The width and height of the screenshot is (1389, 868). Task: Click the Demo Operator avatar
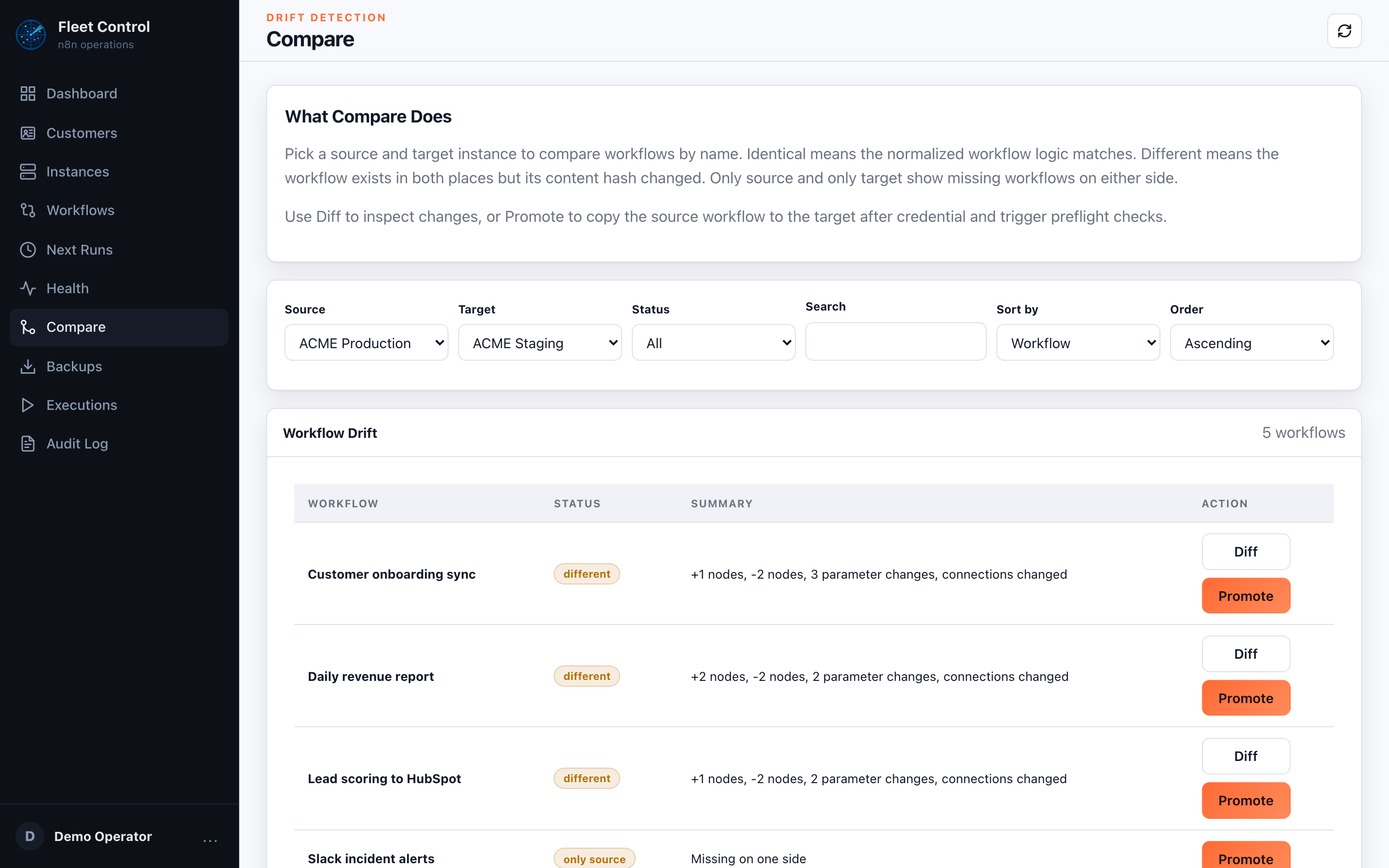coord(30,837)
